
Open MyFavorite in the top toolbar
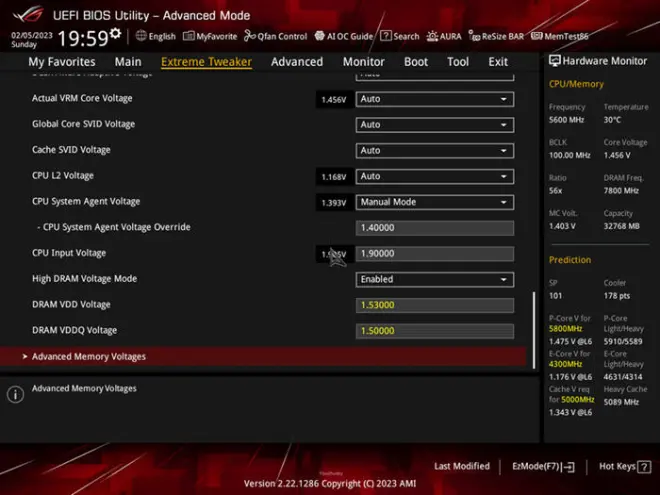click(x=210, y=36)
